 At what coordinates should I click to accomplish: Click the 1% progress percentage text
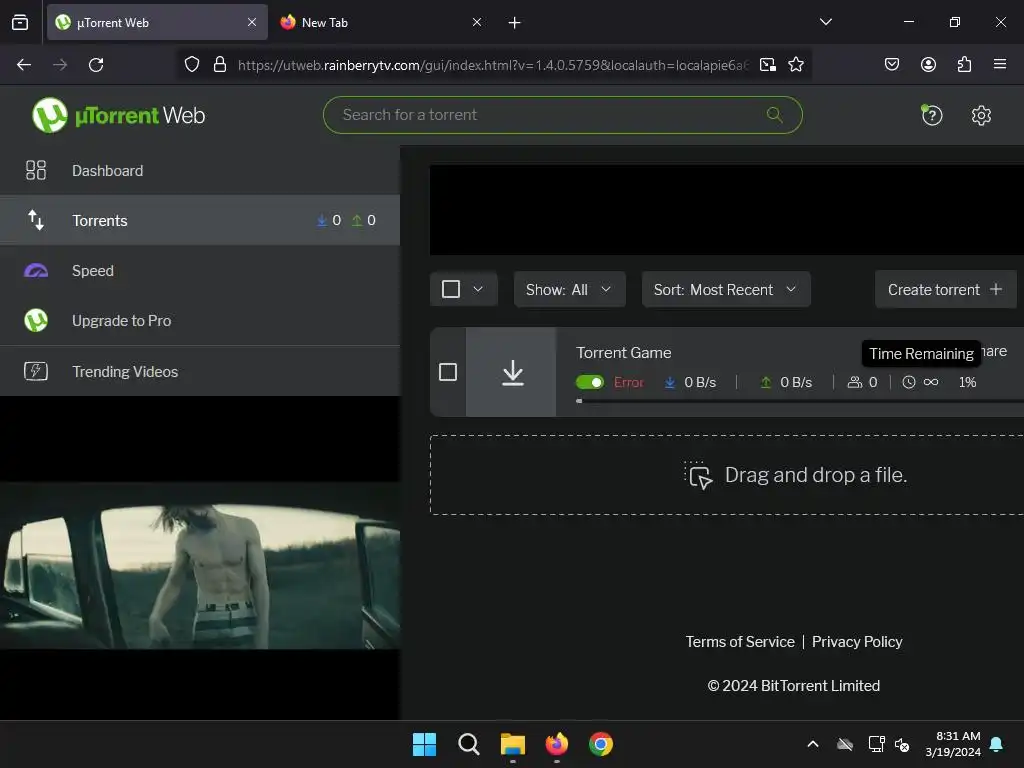click(x=967, y=382)
